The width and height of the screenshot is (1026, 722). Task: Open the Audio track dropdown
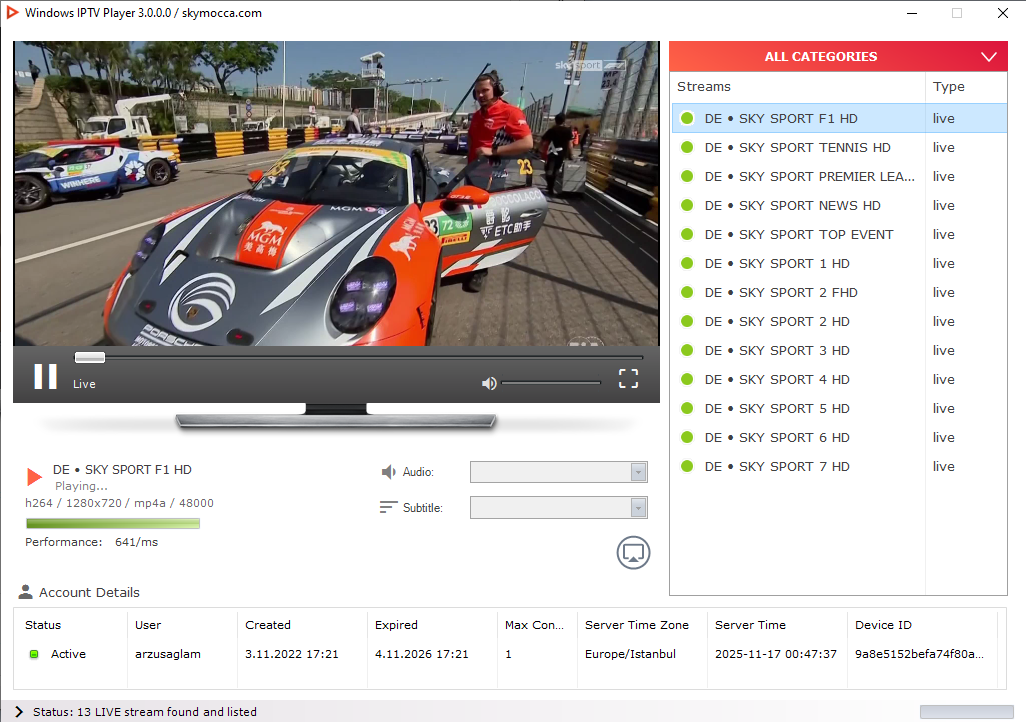[638, 473]
